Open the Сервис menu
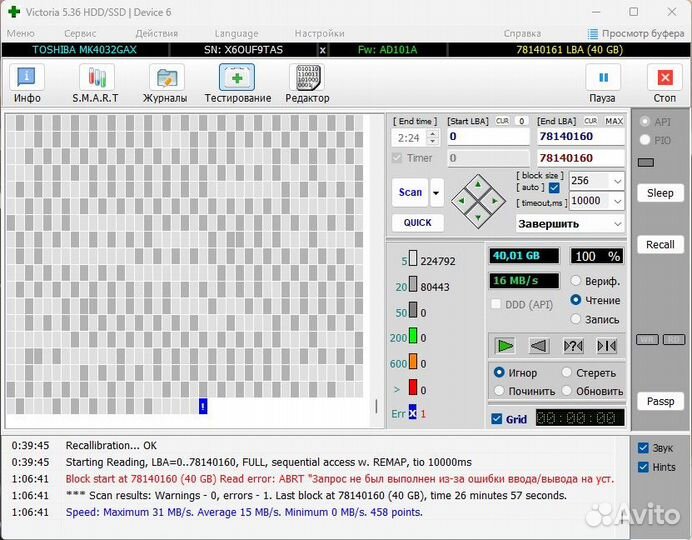The width and height of the screenshot is (692, 540). [x=81, y=33]
